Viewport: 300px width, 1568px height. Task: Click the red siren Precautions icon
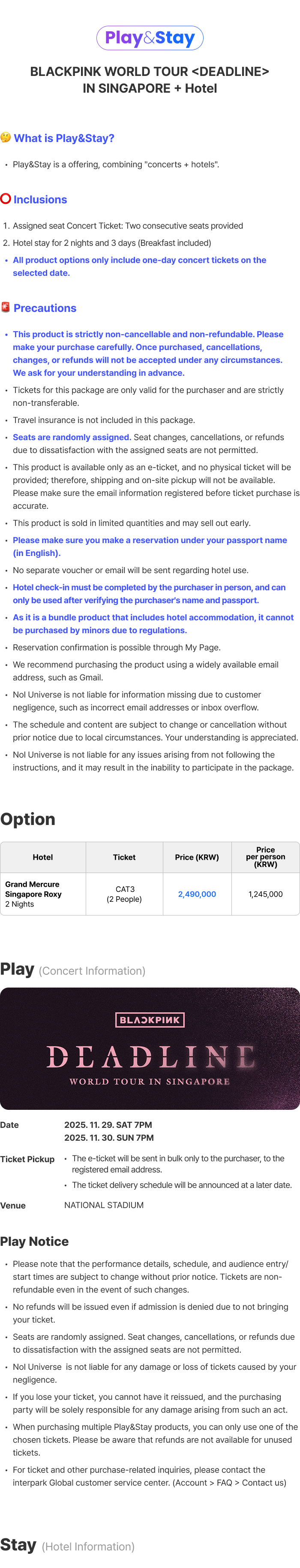[x=6, y=307]
